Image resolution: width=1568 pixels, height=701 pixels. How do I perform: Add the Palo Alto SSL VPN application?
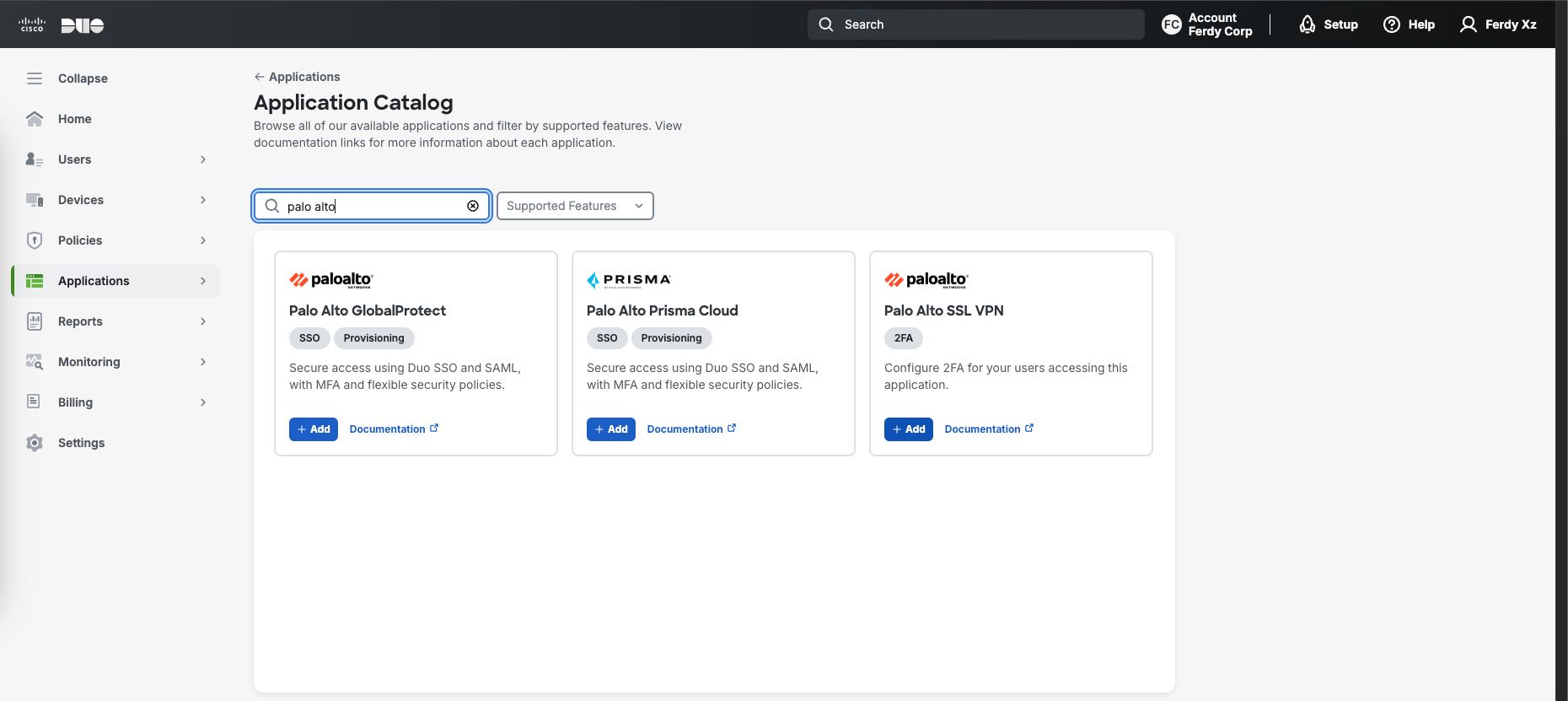[x=908, y=429]
